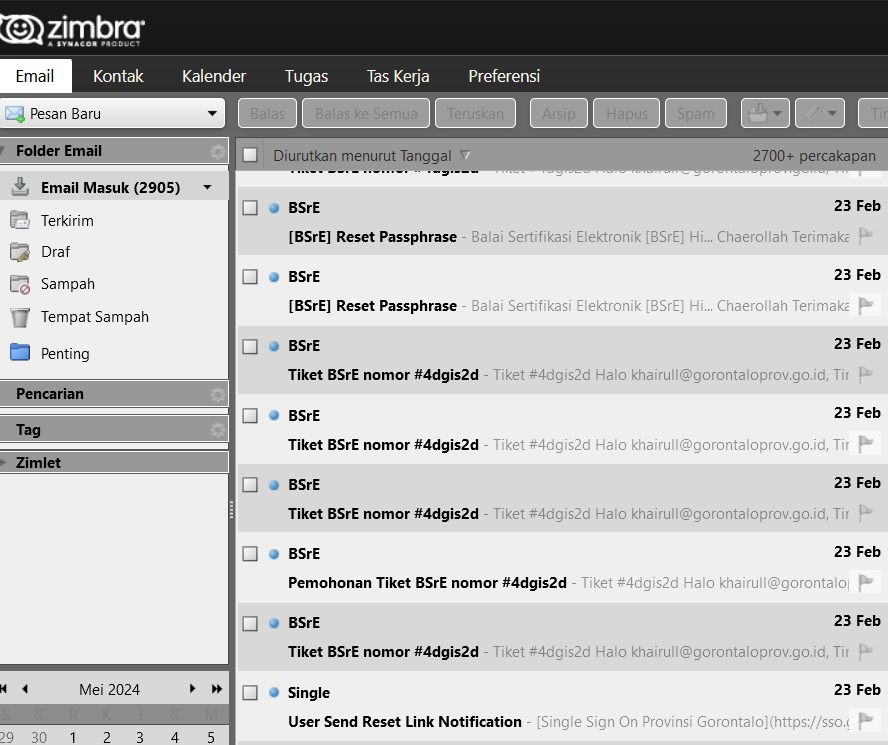
Task: Select greyed date 30 in mini calendar
Action: [x=39, y=737]
